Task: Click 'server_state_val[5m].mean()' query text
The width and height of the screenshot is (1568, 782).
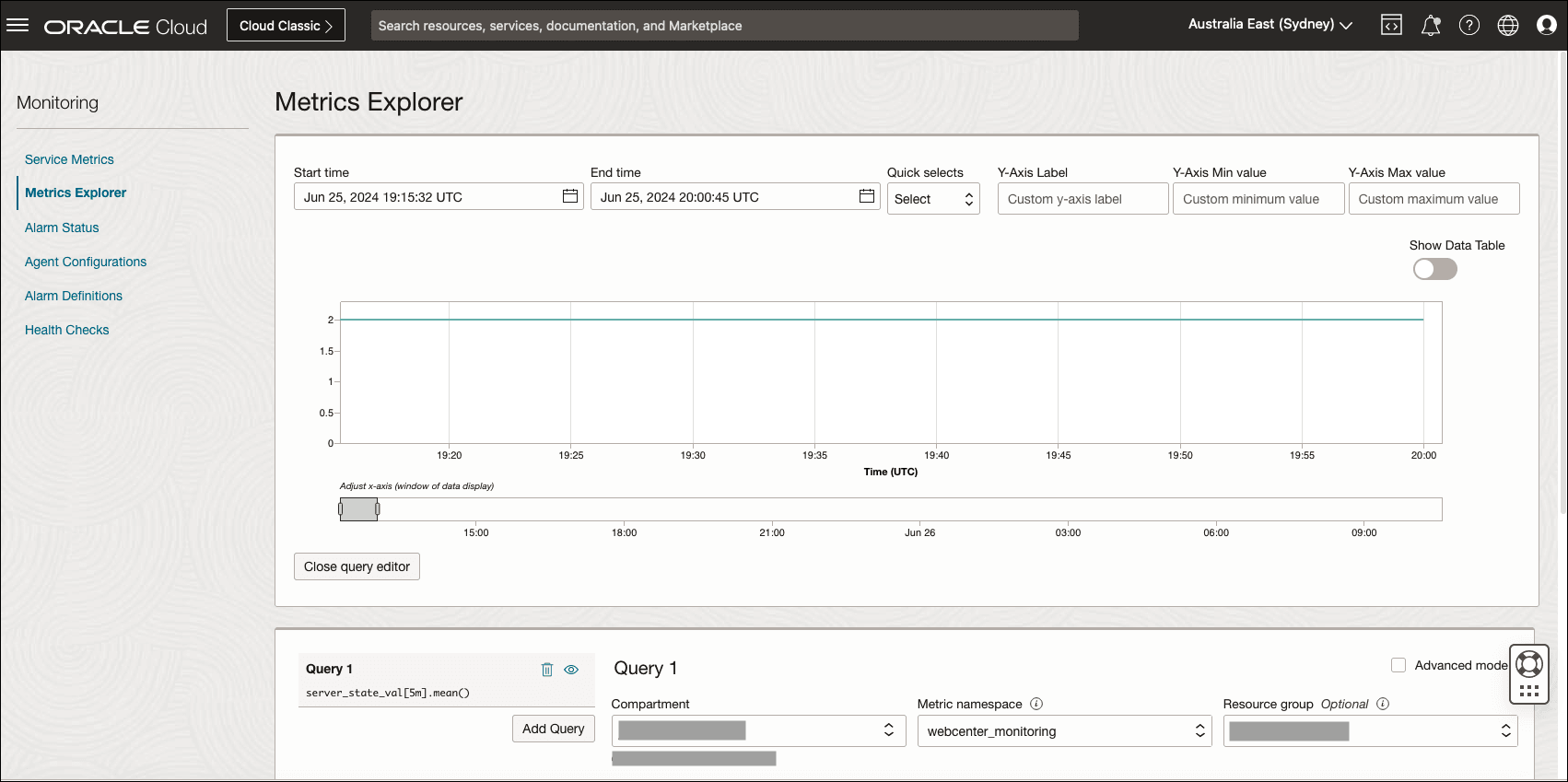Action: point(388,693)
